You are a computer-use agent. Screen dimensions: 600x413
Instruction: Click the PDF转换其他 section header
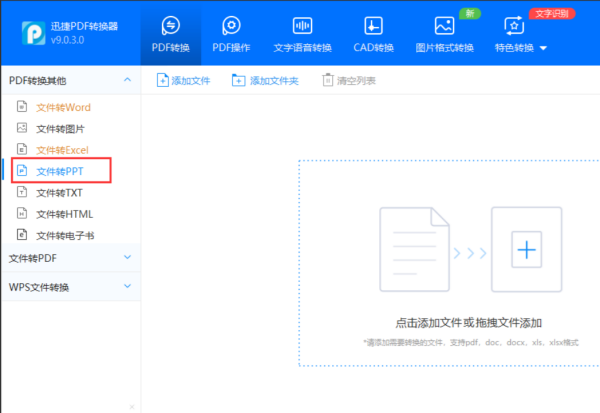coord(71,80)
